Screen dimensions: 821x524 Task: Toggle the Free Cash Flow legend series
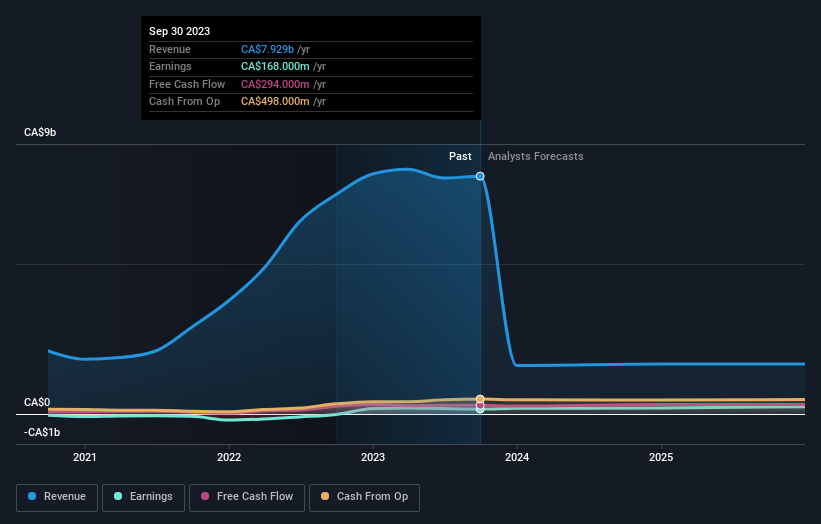[247, 497]
